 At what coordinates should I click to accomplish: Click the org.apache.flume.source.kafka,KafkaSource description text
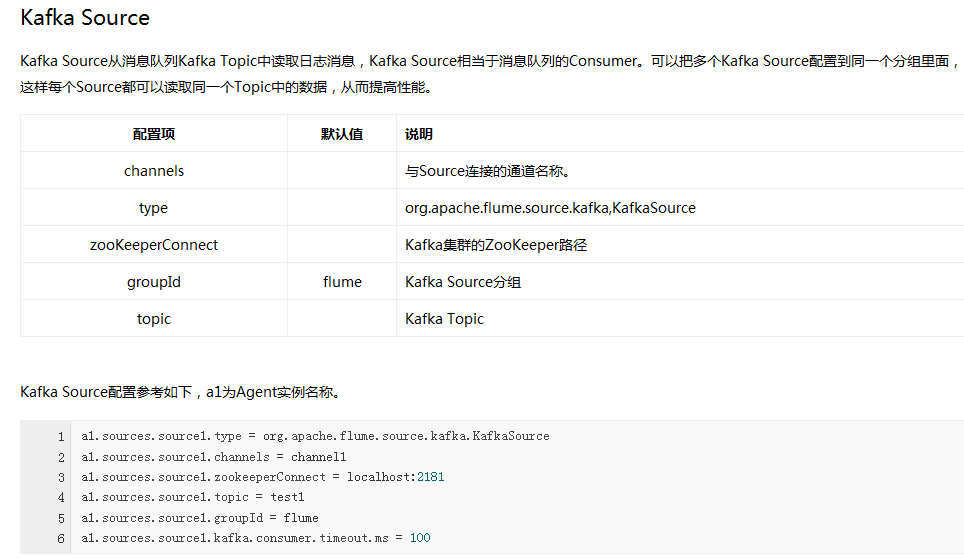(550, 208)
